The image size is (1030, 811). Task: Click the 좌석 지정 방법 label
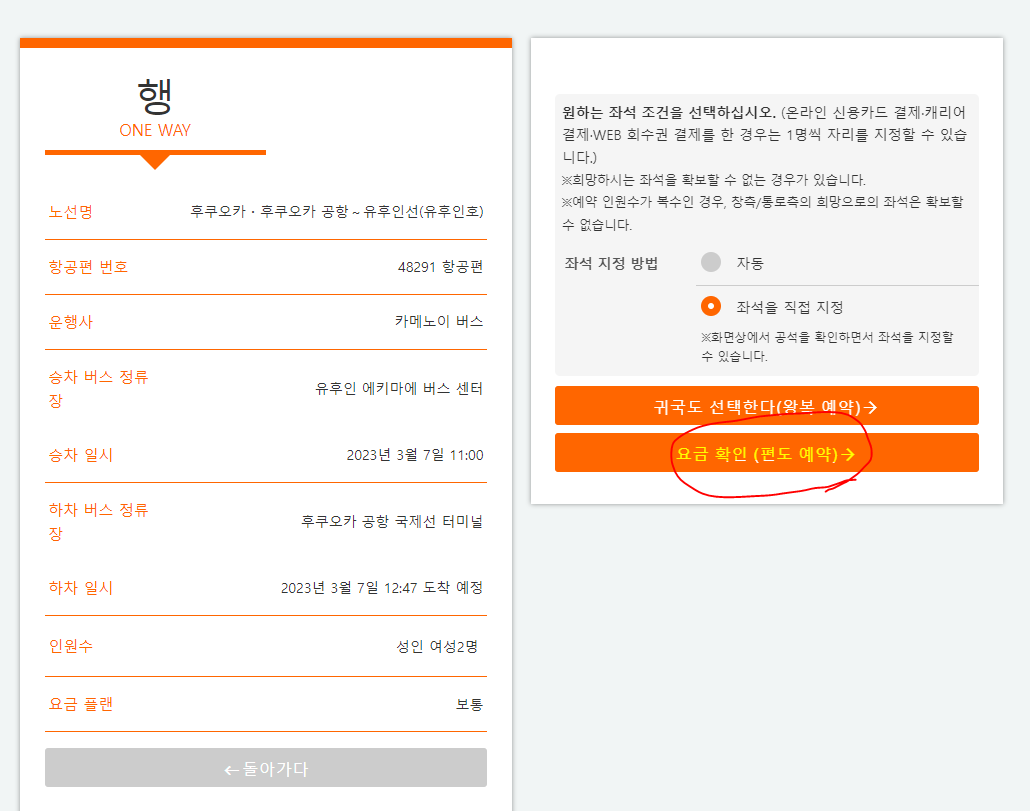611,263
